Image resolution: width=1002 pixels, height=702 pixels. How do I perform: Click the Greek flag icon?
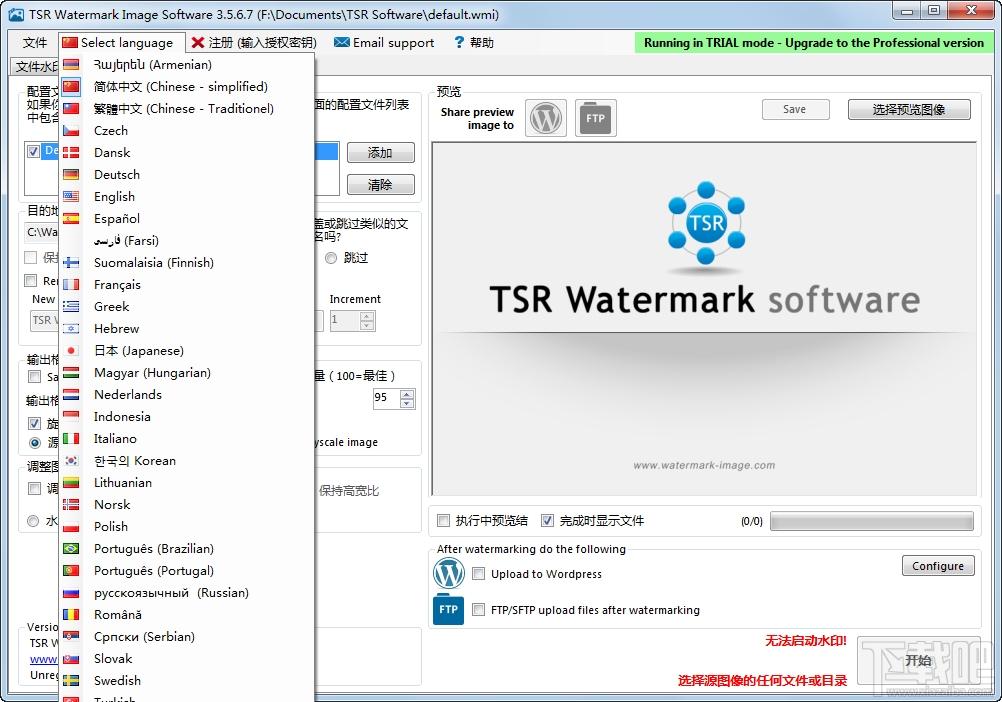tap(71, 307)
